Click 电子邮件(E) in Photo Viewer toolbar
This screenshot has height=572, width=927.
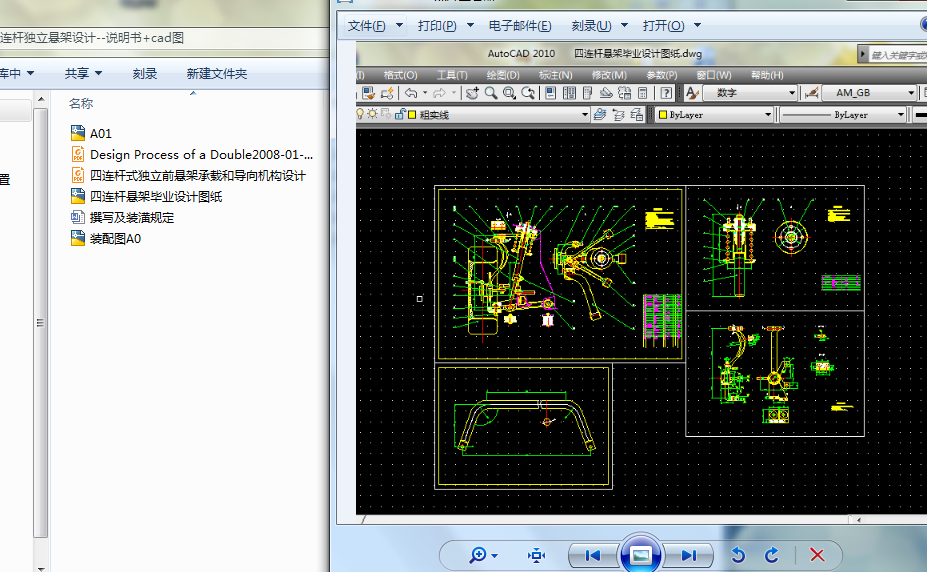coord(520,26)
